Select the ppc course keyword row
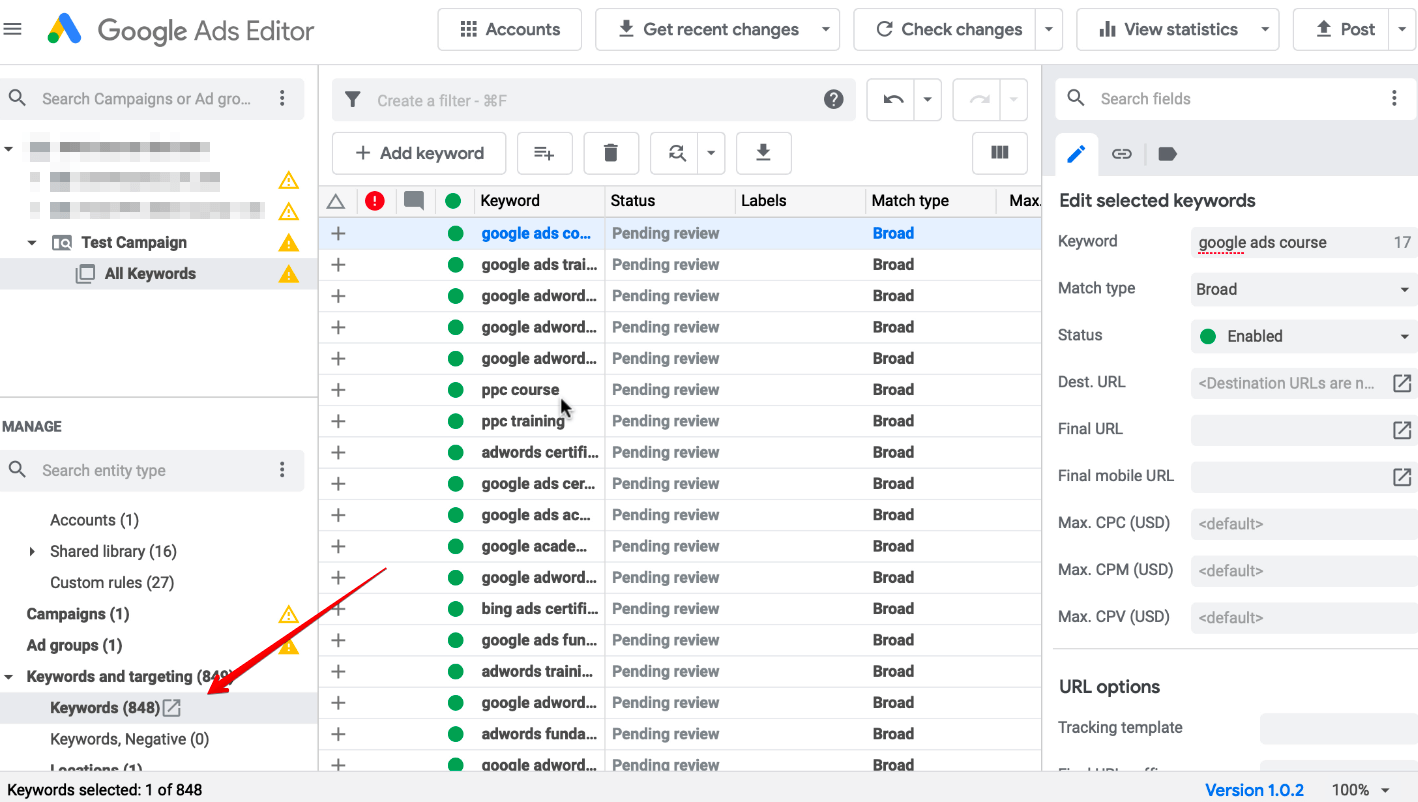Image resolution: width=1418 pixels, height=802 pixels. click(x=680, y=390)
